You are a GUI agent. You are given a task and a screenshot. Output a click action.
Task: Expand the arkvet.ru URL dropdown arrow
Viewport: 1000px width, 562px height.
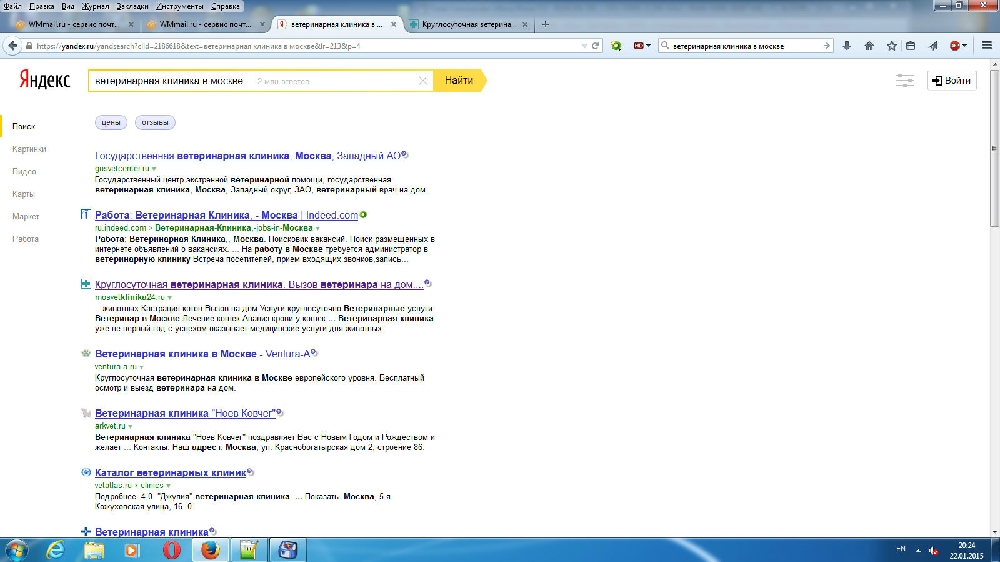(130, 426)
